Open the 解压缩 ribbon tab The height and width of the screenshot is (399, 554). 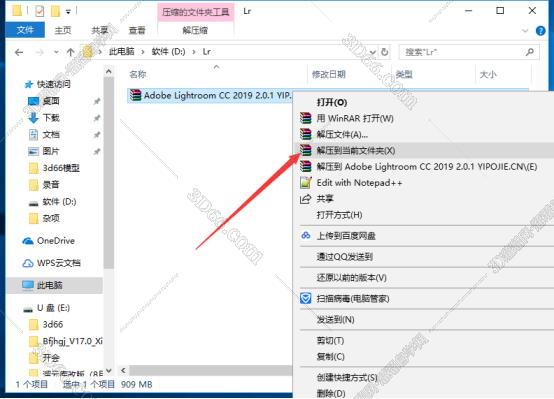[x=195, y=30]
